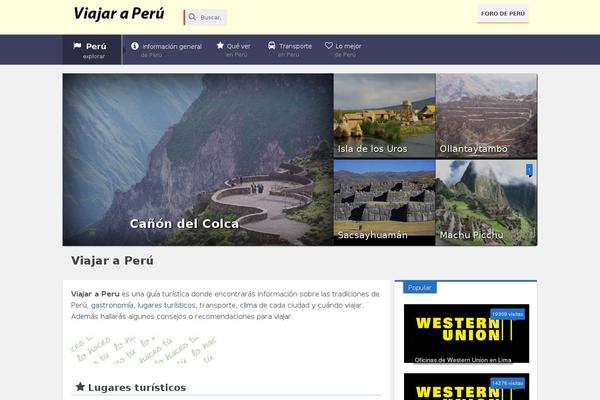Click the 14276 visitas badge
This screenshot has height=400, width=600.
(507, 383)
